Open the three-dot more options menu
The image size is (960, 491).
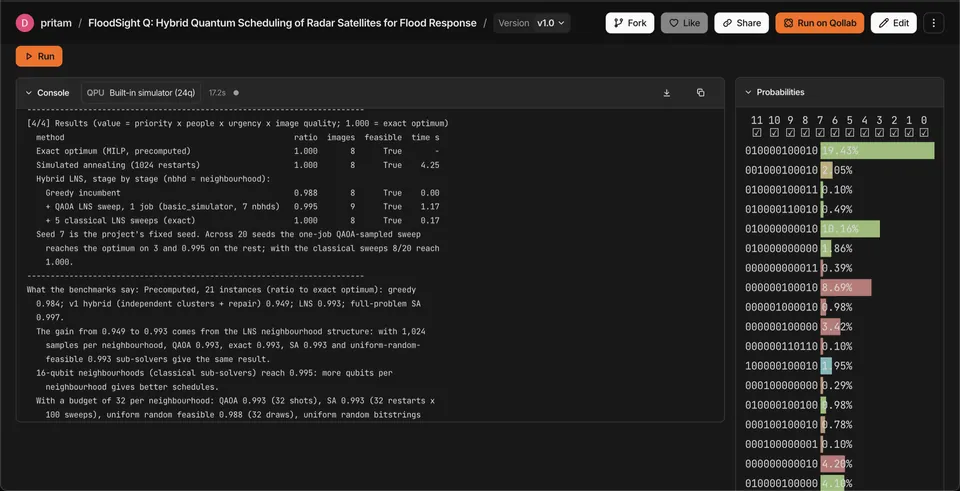[x=933, y=23]
